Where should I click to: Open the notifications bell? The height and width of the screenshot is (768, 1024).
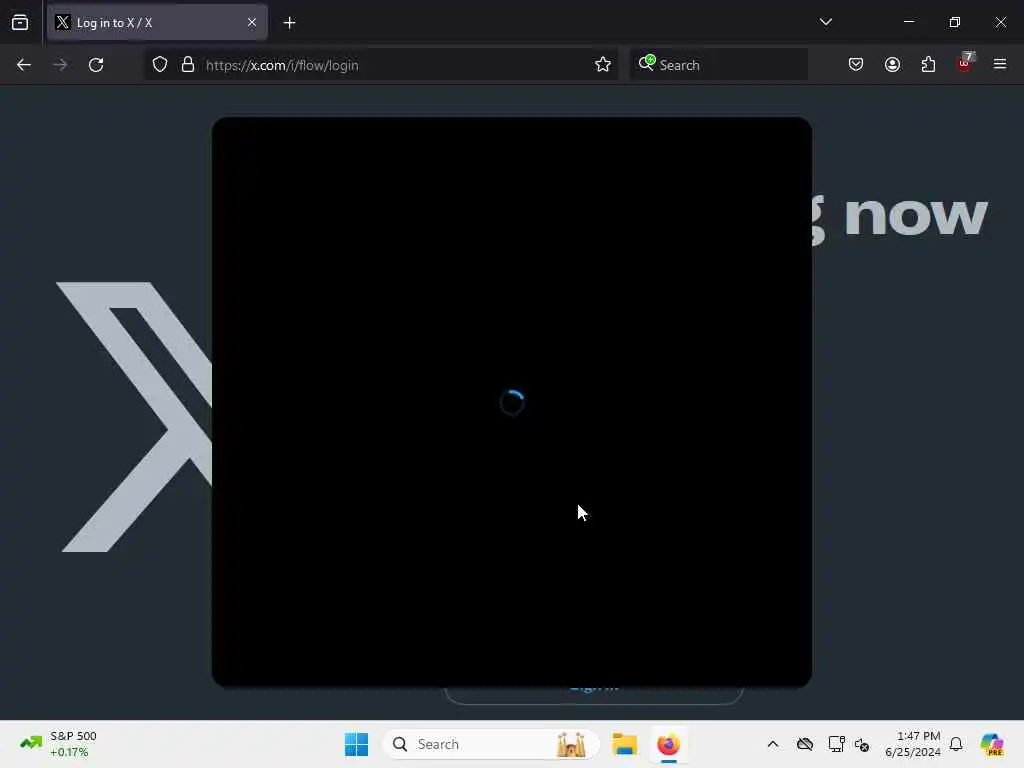pos(956,744)
